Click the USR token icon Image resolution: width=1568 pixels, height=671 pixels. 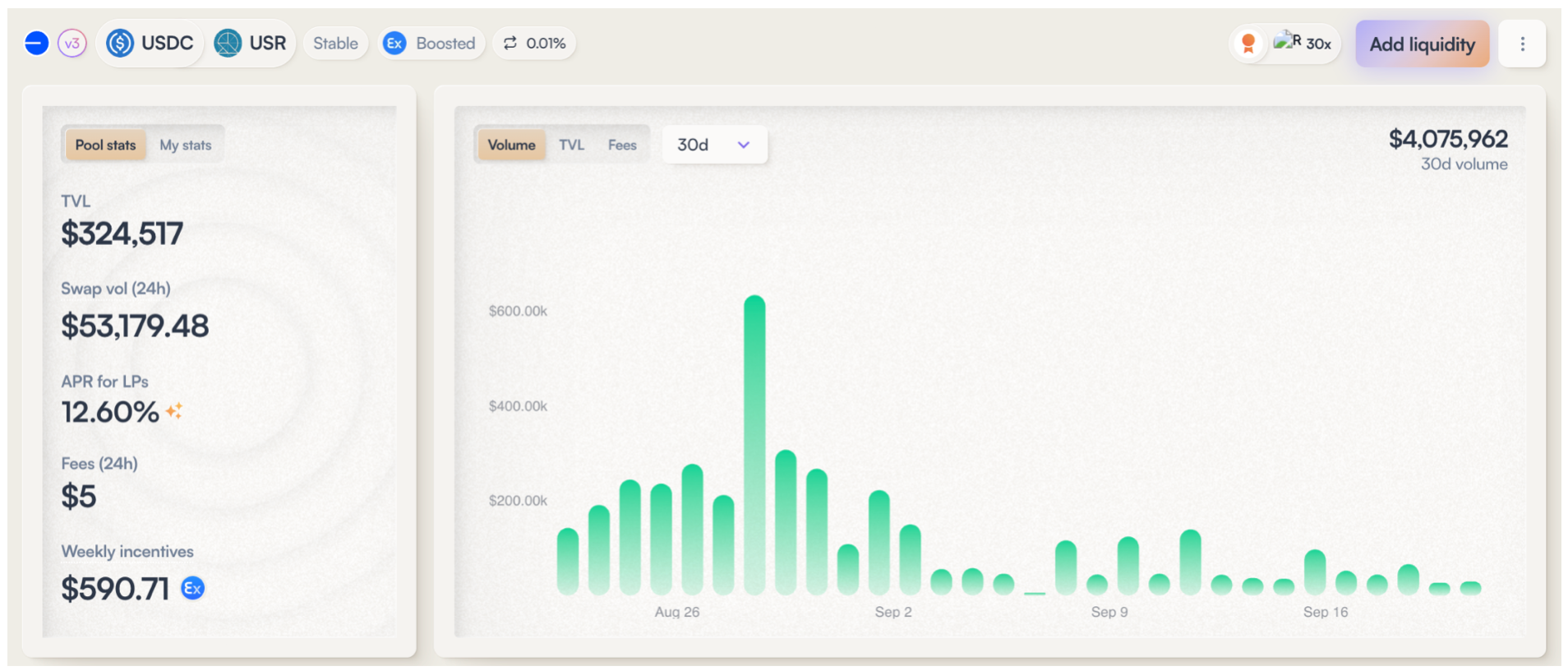(x=228, y=43)
